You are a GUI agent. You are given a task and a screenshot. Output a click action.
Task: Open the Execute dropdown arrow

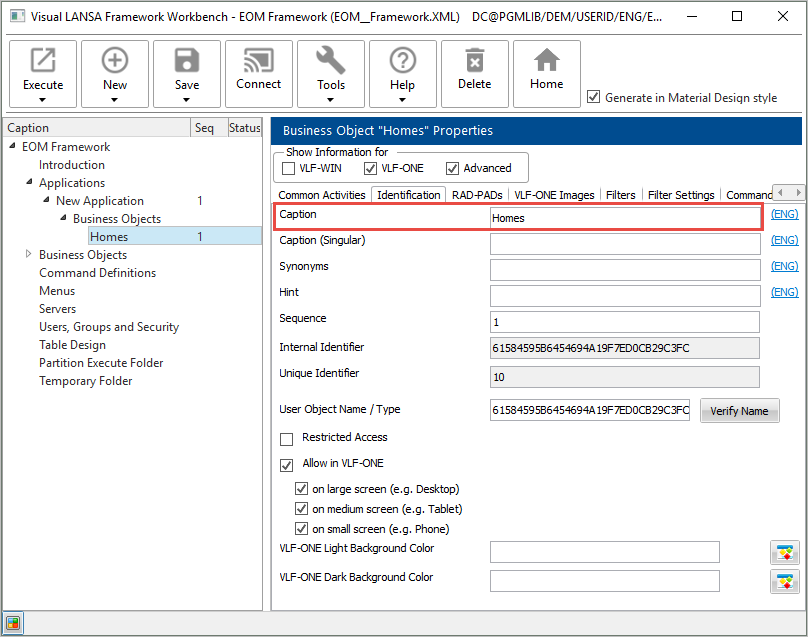click(x=43, y=100)
